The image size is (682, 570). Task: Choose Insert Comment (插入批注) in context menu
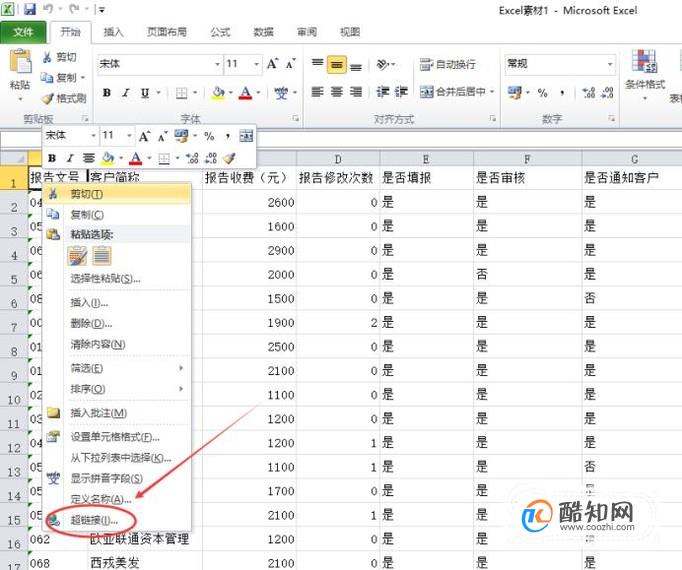[x=117, y=412]
